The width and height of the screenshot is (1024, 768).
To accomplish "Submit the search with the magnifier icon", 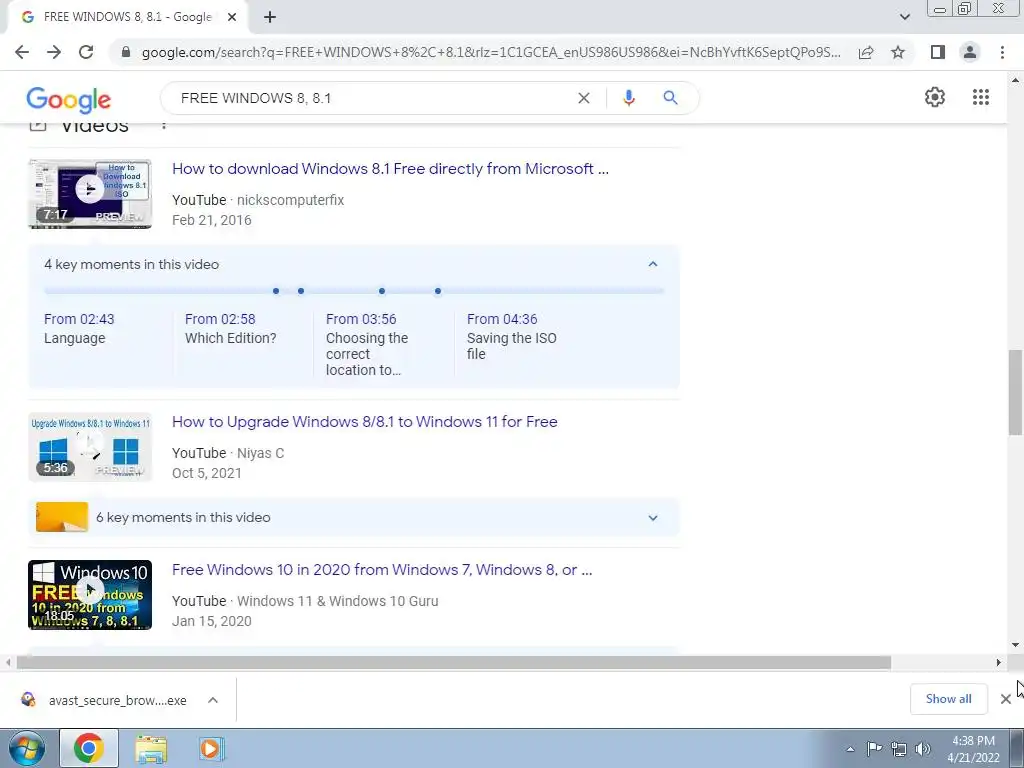I will pos(670,98).
